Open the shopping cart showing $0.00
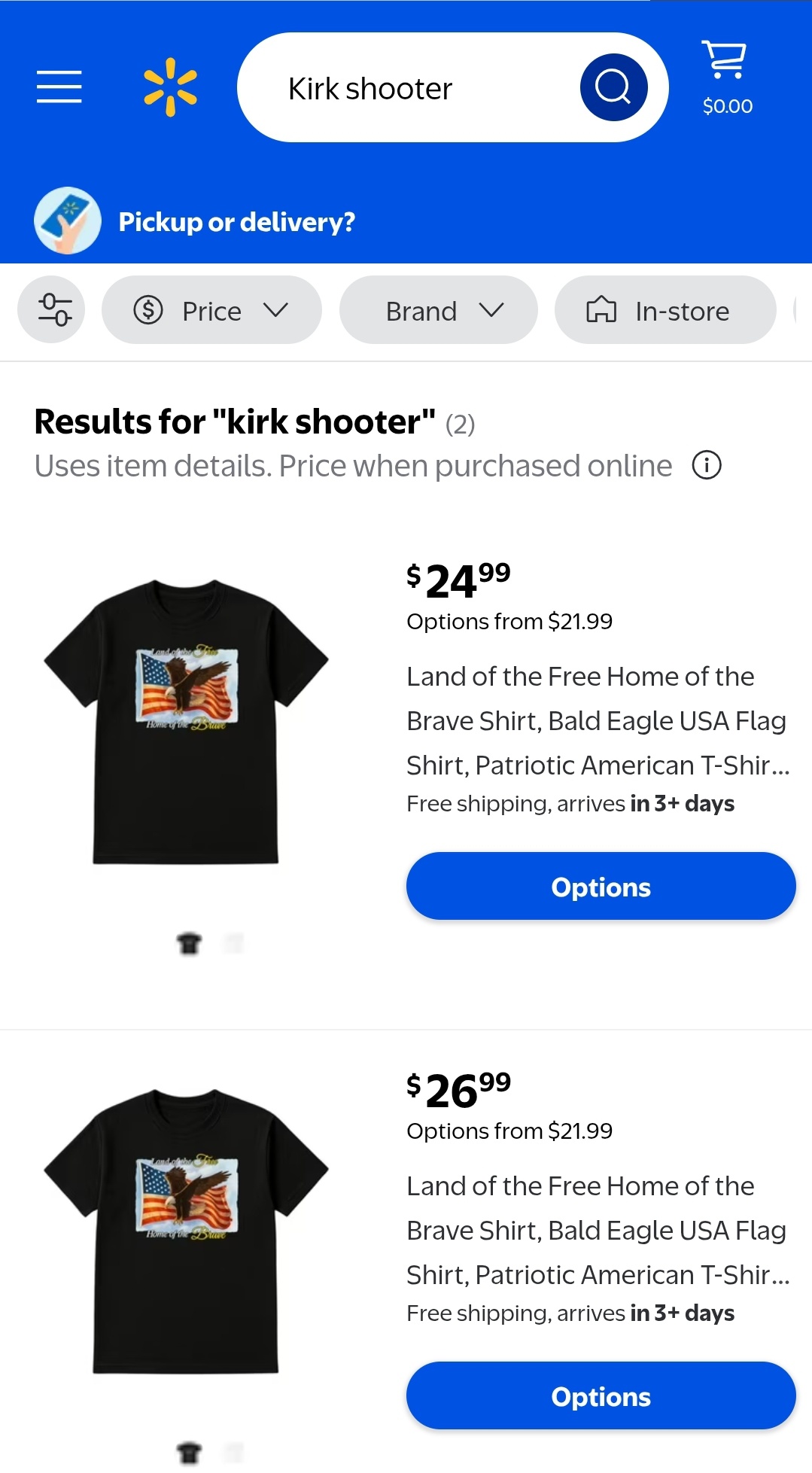The width and height of the screenshot is (812, 1473). pos(727,78)
